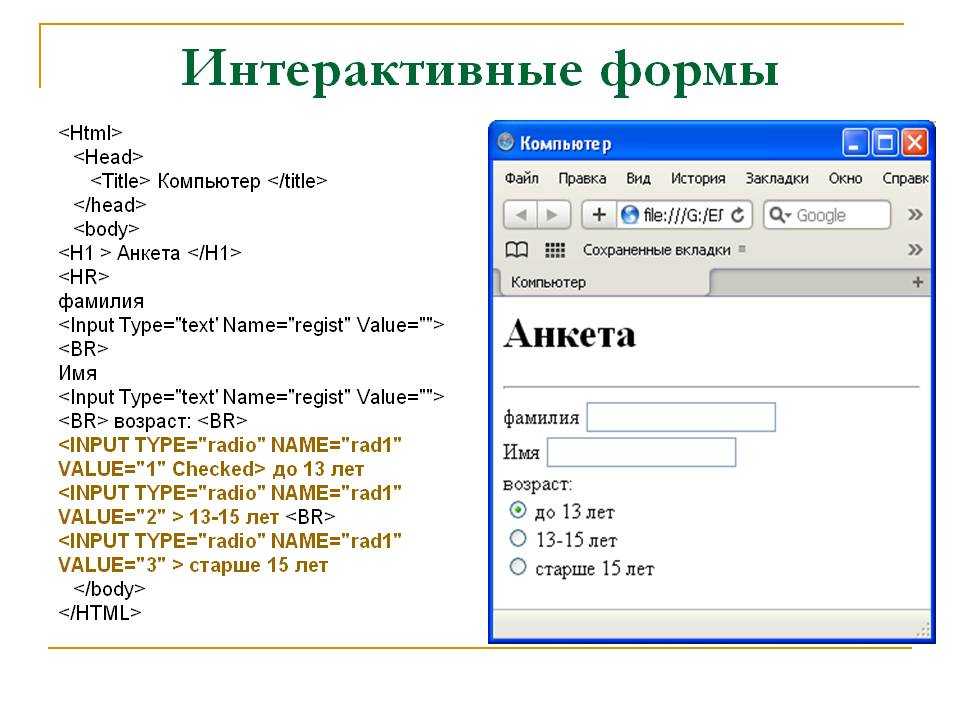Open the Вид menu
Image resolution: width=960 pixels, height=720 pixels.
pos(638,178)
